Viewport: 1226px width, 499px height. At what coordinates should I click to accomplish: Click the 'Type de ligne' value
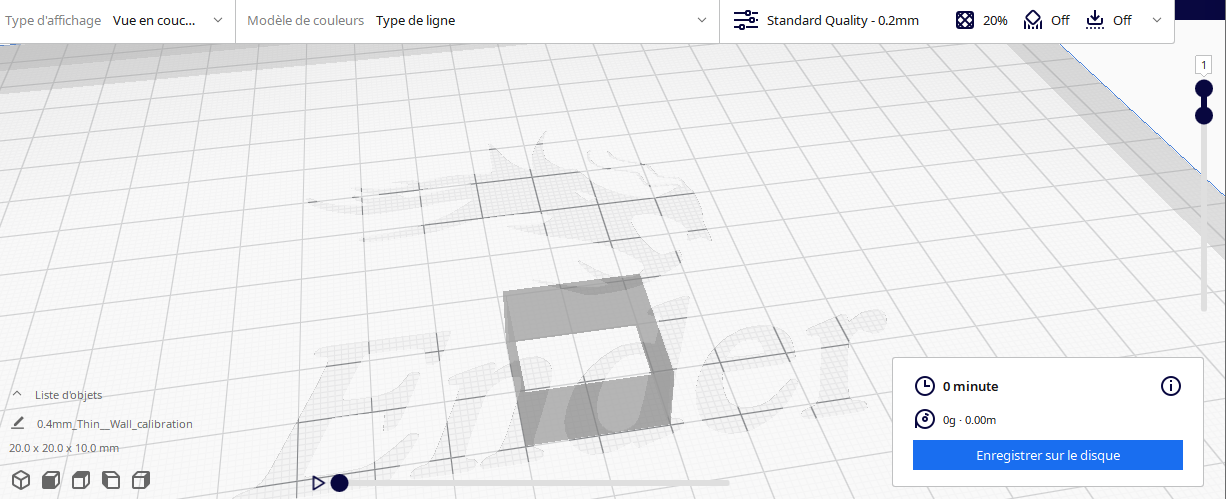[x=415, y=20]
